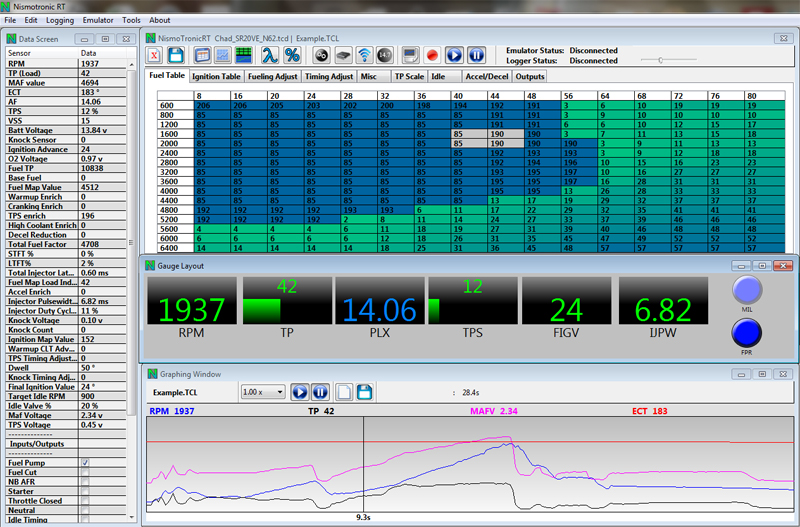Save graph using Graphing Window disk icon
Viewport: 800px width, 527px height.
click(365, 393)
